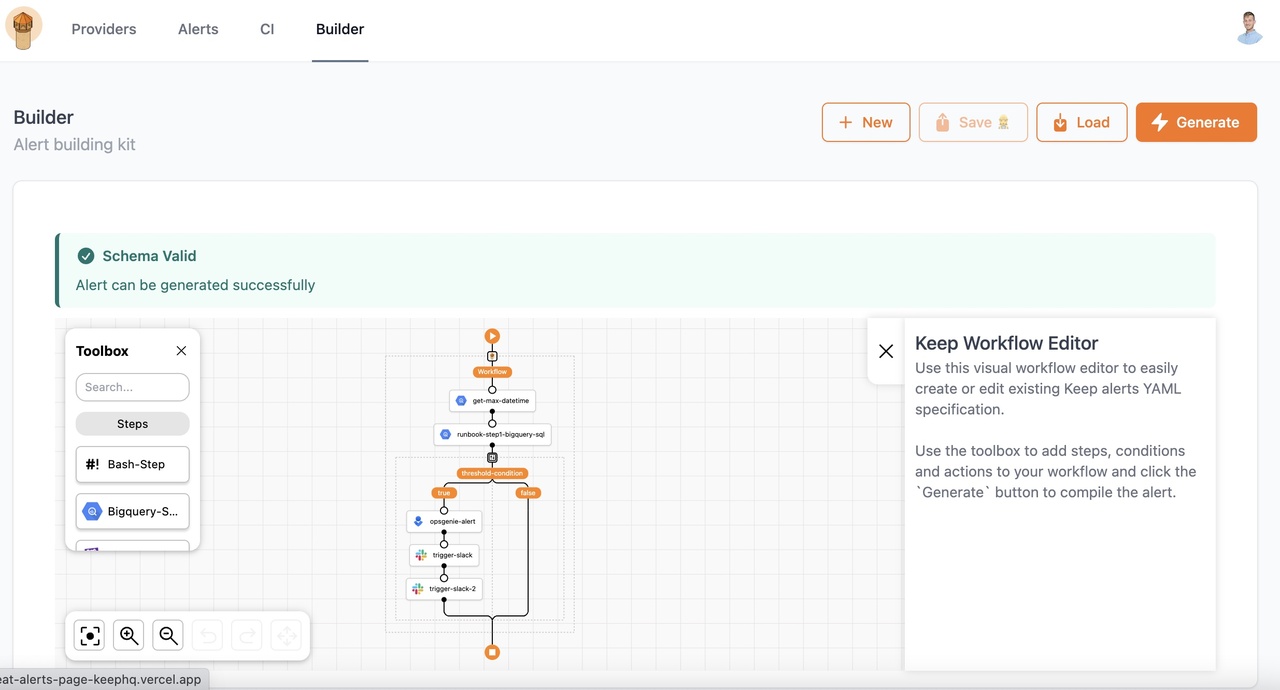Image resolution: width=1280 pixels, height=690 pixels.
Task: Toggle the pan/move canvas tool
Action: coord(287,635)
